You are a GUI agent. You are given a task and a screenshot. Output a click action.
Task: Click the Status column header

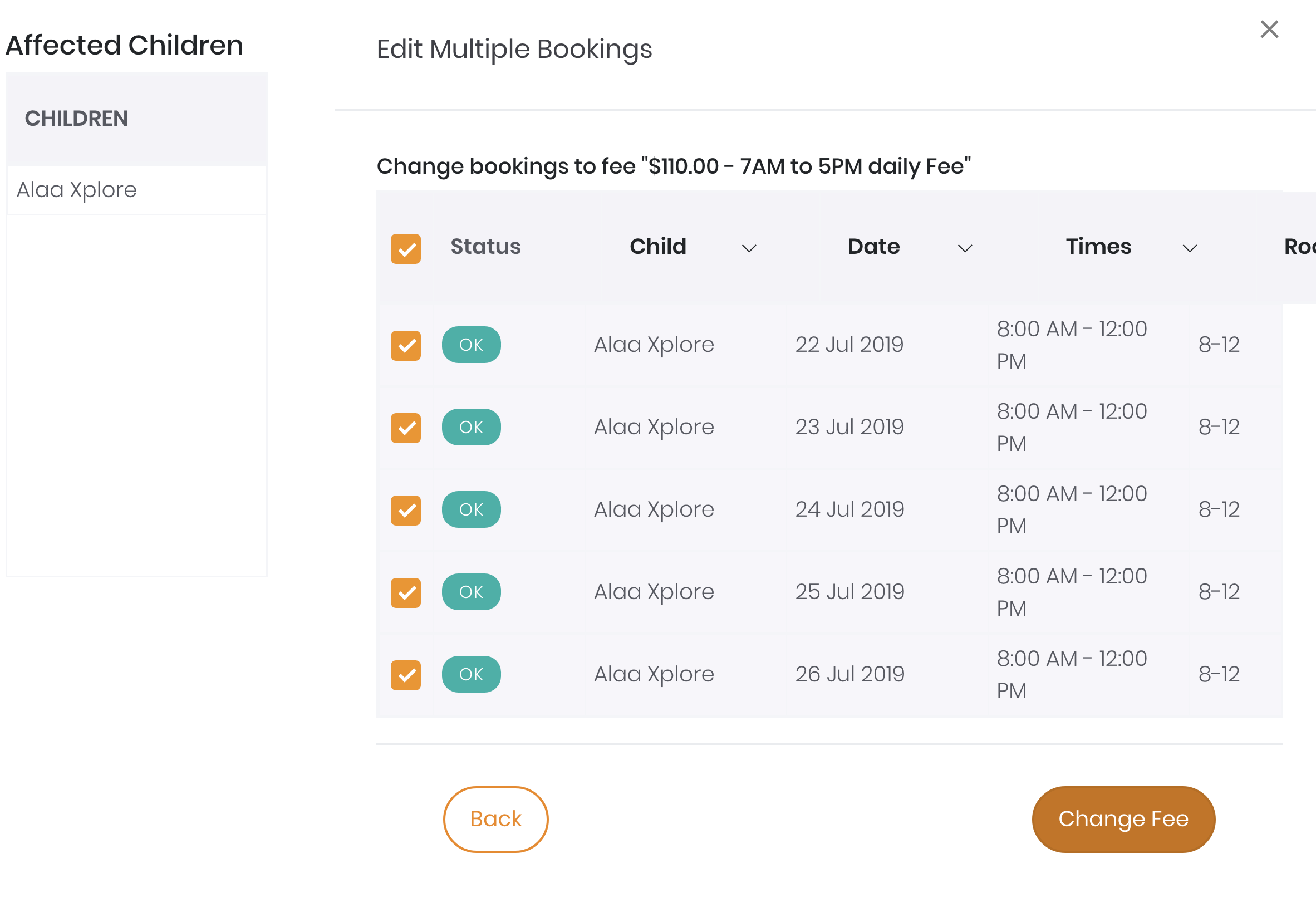[485, 247]
